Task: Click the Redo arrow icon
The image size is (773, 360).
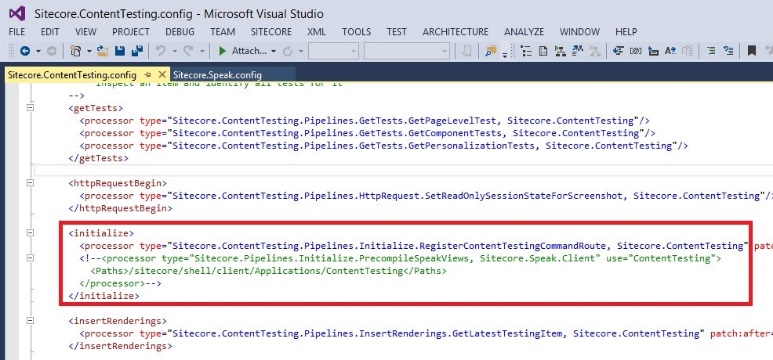Action: coord(188,51)
